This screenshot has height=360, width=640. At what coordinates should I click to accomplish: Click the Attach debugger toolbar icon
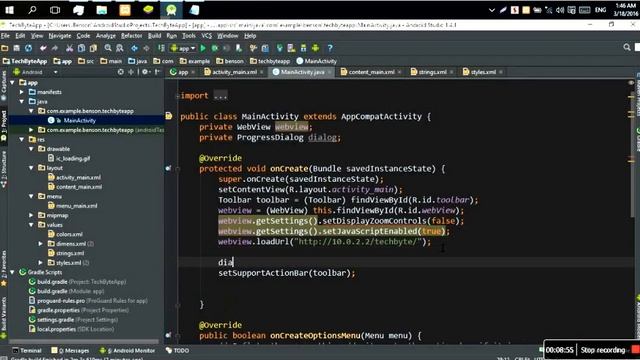(x=239, y=48)
